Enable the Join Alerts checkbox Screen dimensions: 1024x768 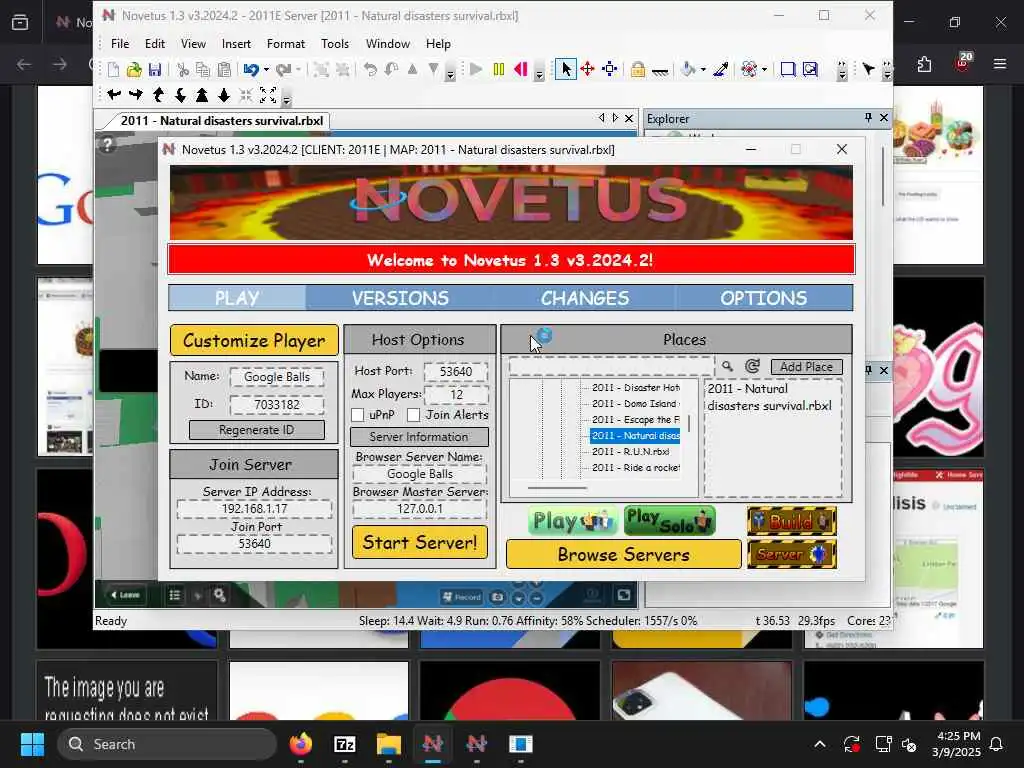click(413, 415)
